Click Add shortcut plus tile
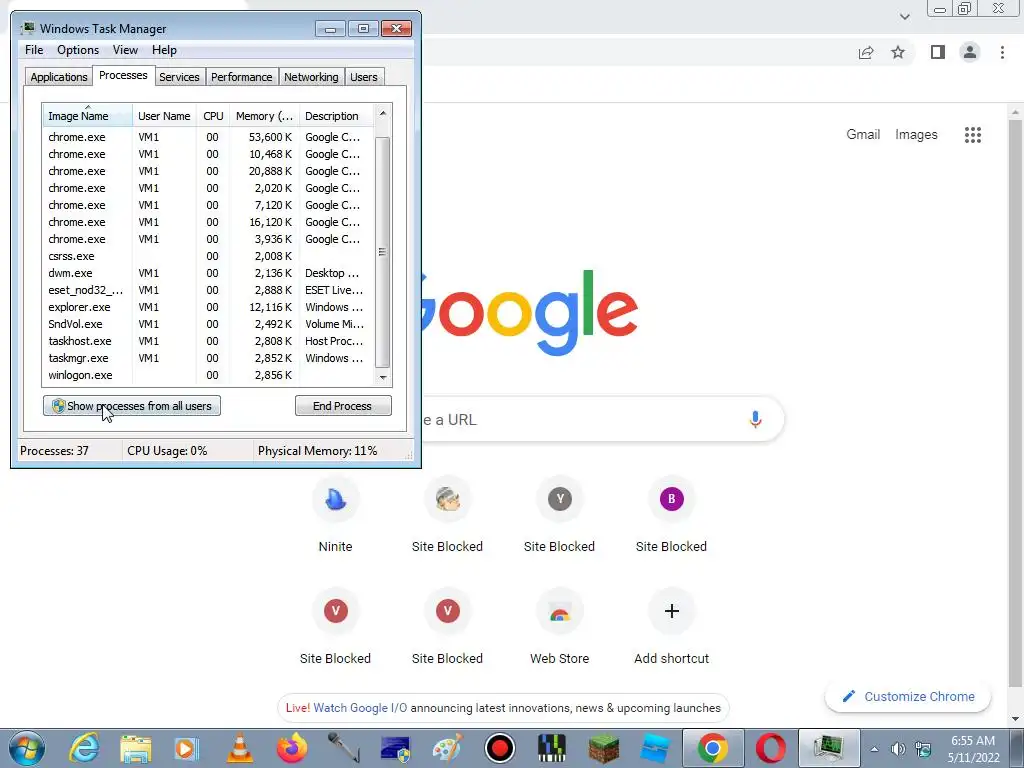Image resolution: width=1024 pixels, height=768 pixels. pos(671,627)
